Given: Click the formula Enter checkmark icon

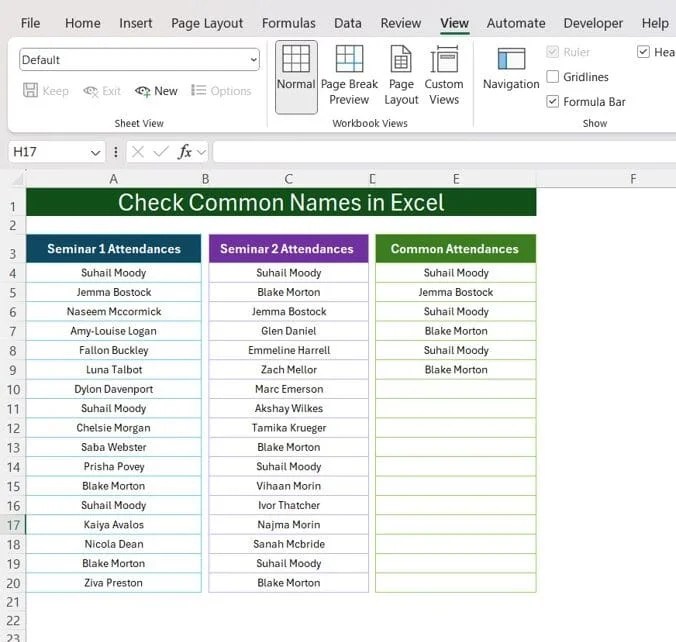Looking at the screenshot, I should [161, 152].
